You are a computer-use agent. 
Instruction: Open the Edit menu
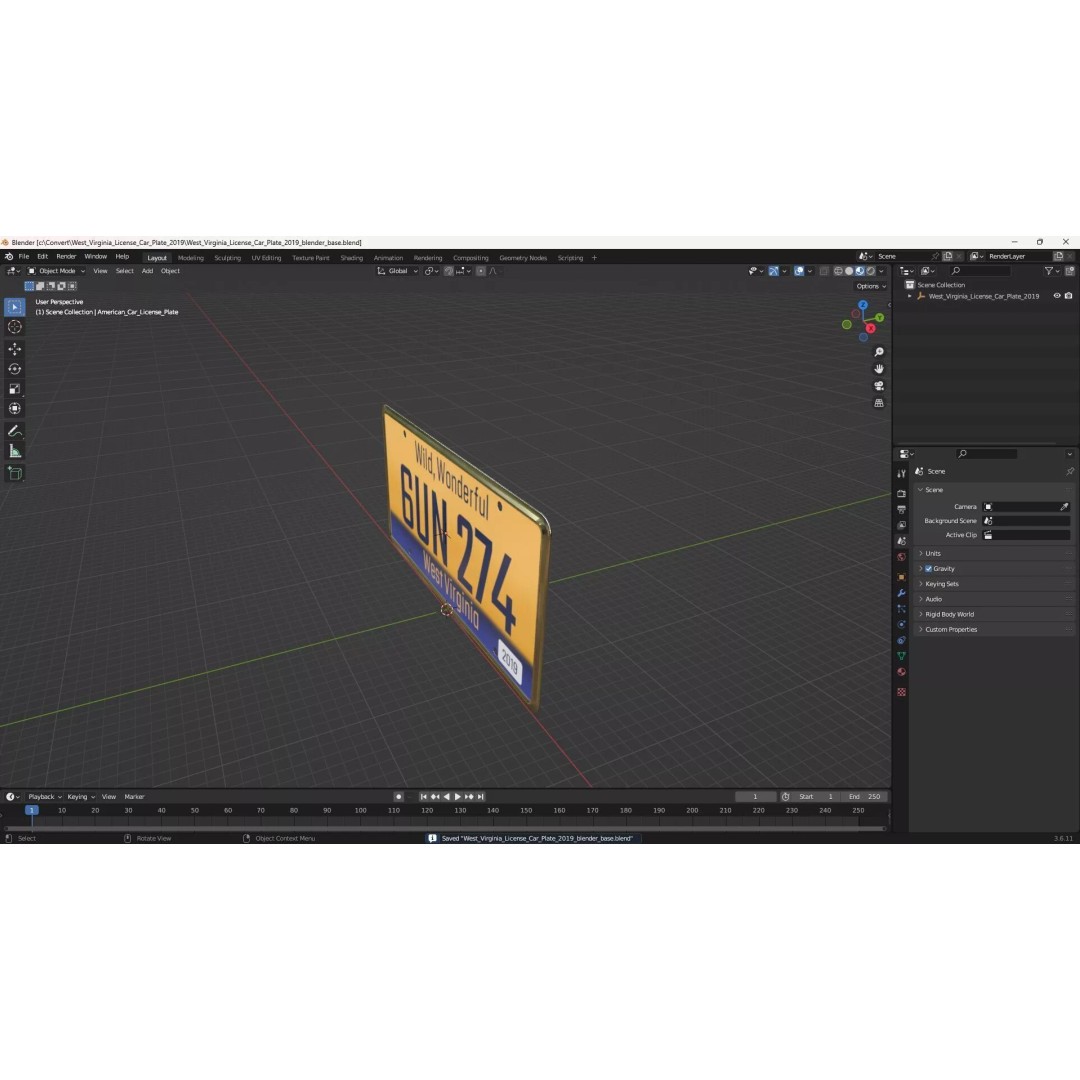coord(43,257)
